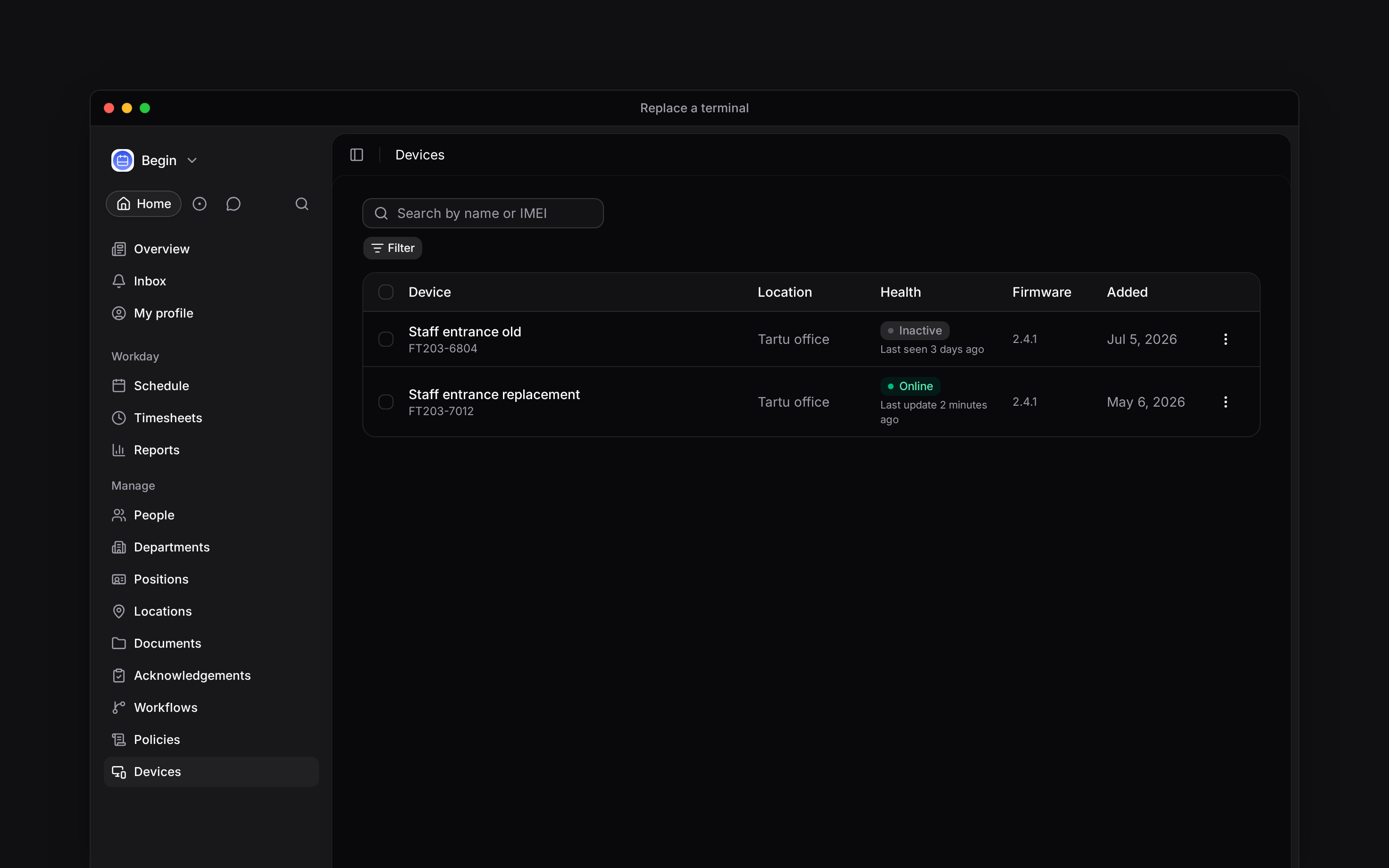Open more options for Staff entrance replacement
The image size is (1389, 868).
[x=1225, y=402]
